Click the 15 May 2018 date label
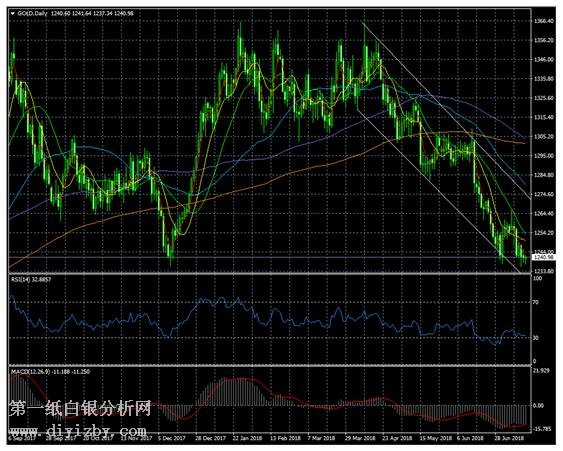563x451 pixels. pyautogui.click(x=435, y=438)
